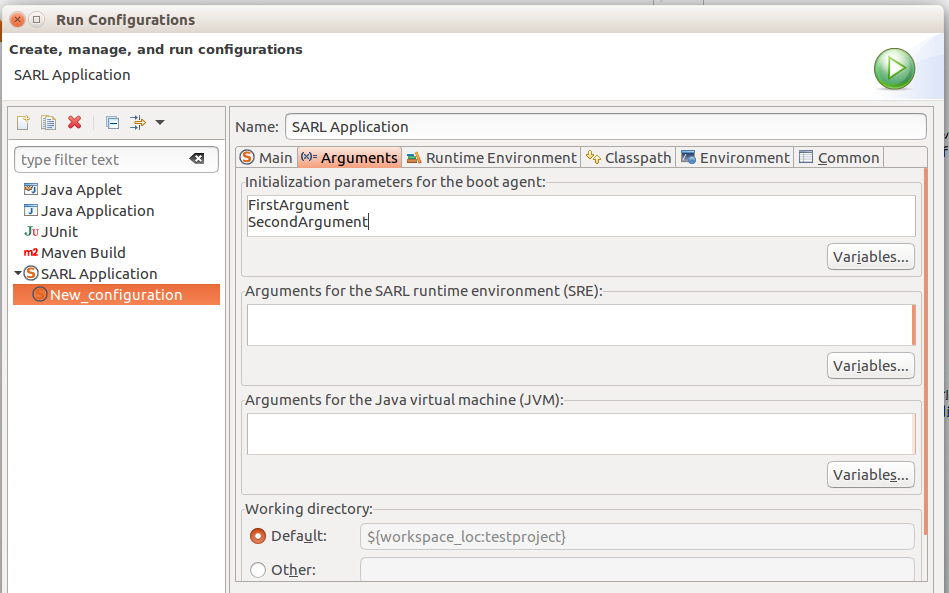Click the m2 Maven Build icon
Image resolution: width=949 pixels, height=593 pixels.
[x=31, y=253]
